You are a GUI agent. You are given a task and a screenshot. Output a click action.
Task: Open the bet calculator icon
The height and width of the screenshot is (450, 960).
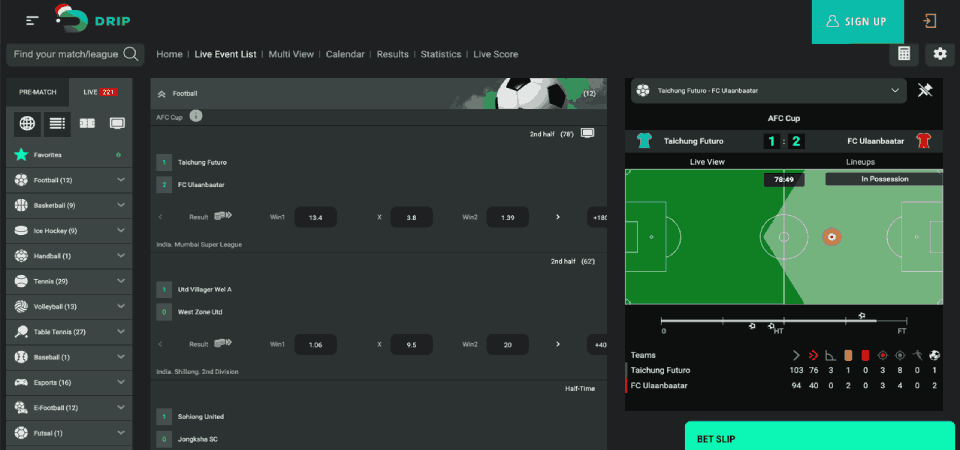(x=904, y=54)
